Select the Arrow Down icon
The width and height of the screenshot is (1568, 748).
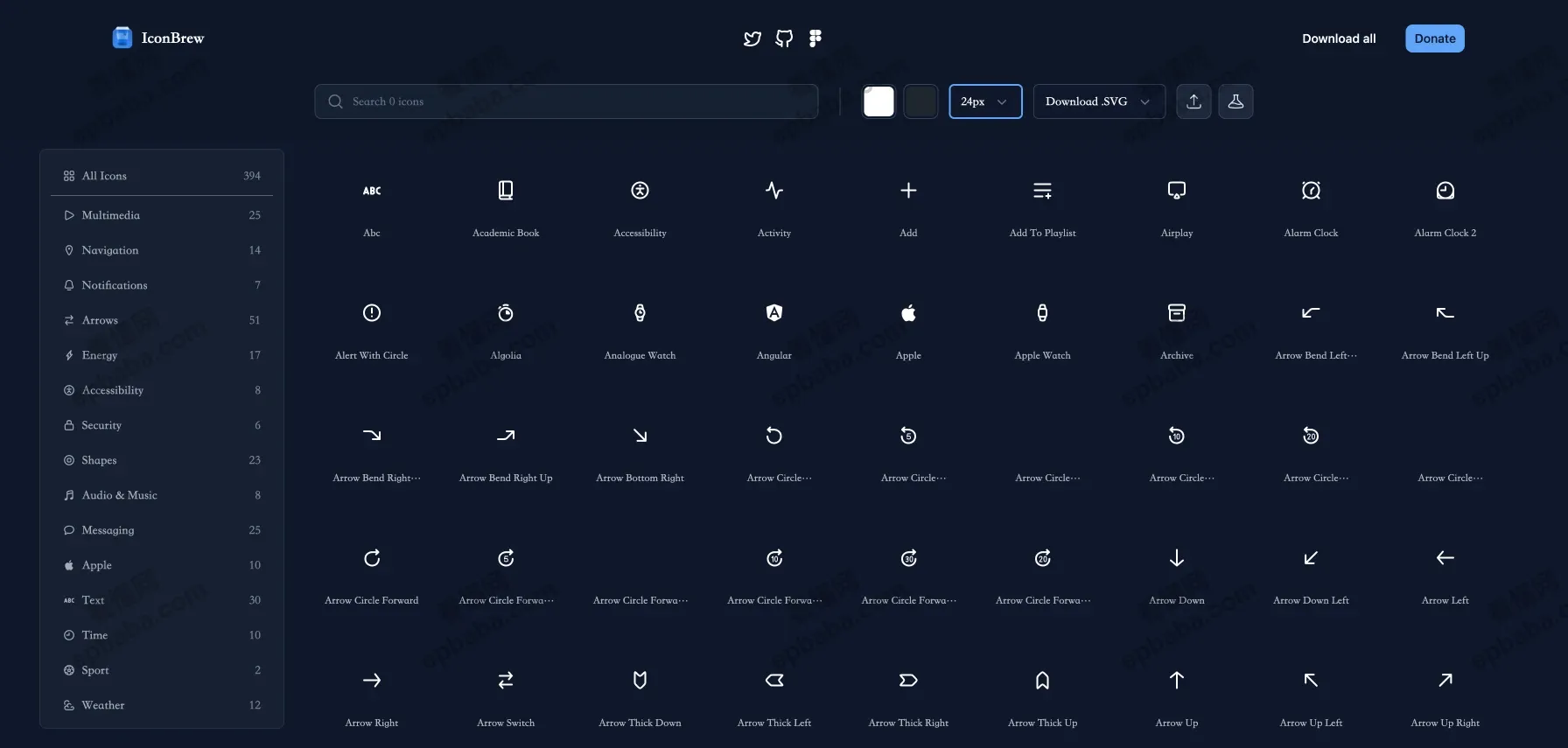click(1177, 558)
